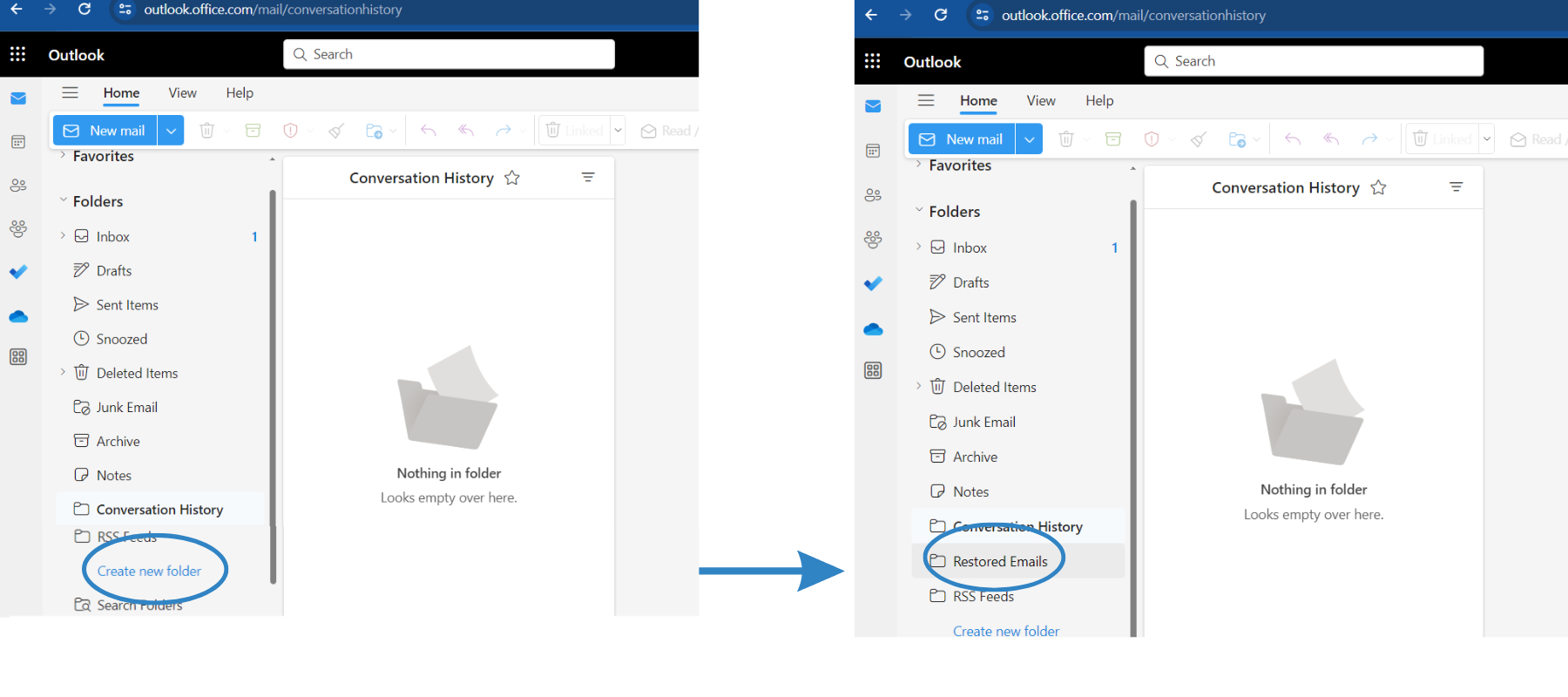Expand Deleted Items chevron in left window
The image size is (1568, 697).
point(63,372)
